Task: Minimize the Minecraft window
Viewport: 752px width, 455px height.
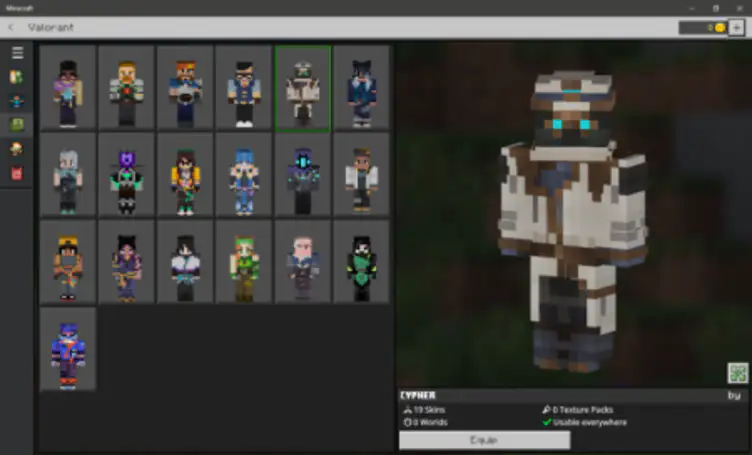Action: pos(692,8)
